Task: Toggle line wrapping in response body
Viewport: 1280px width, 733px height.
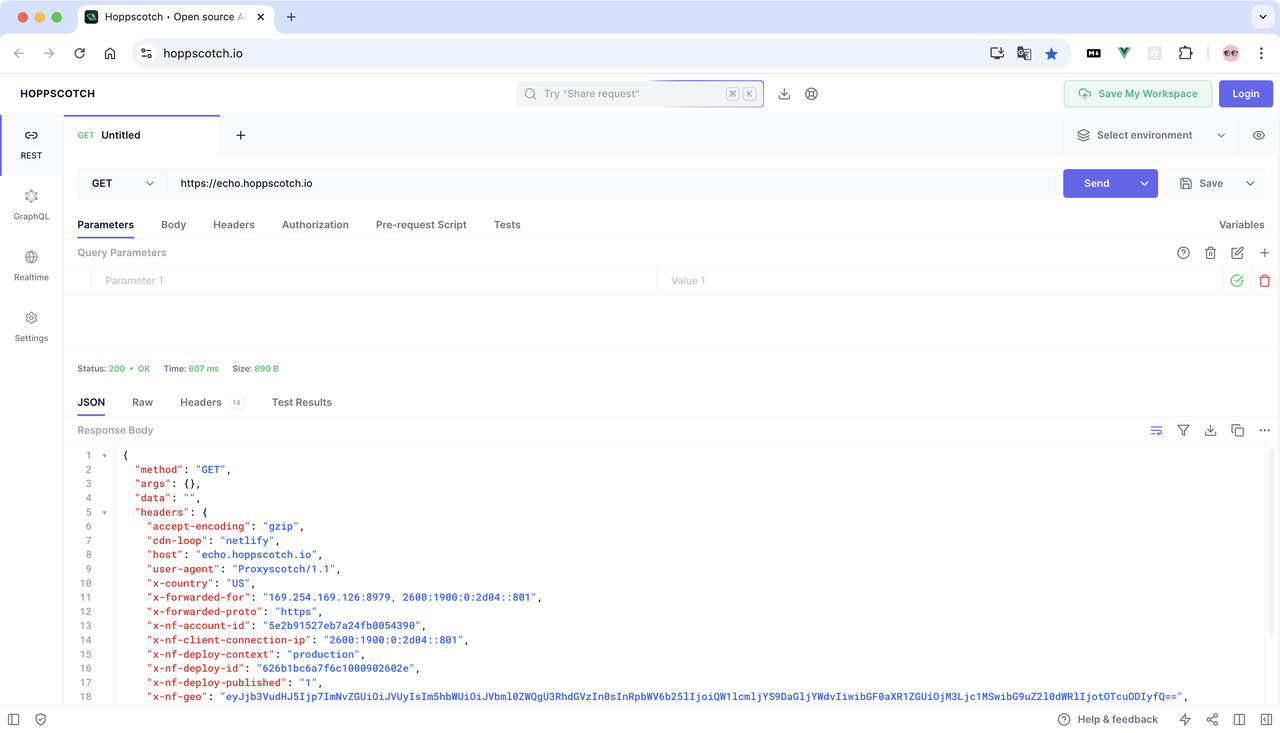Action: tap(1156, 430)
